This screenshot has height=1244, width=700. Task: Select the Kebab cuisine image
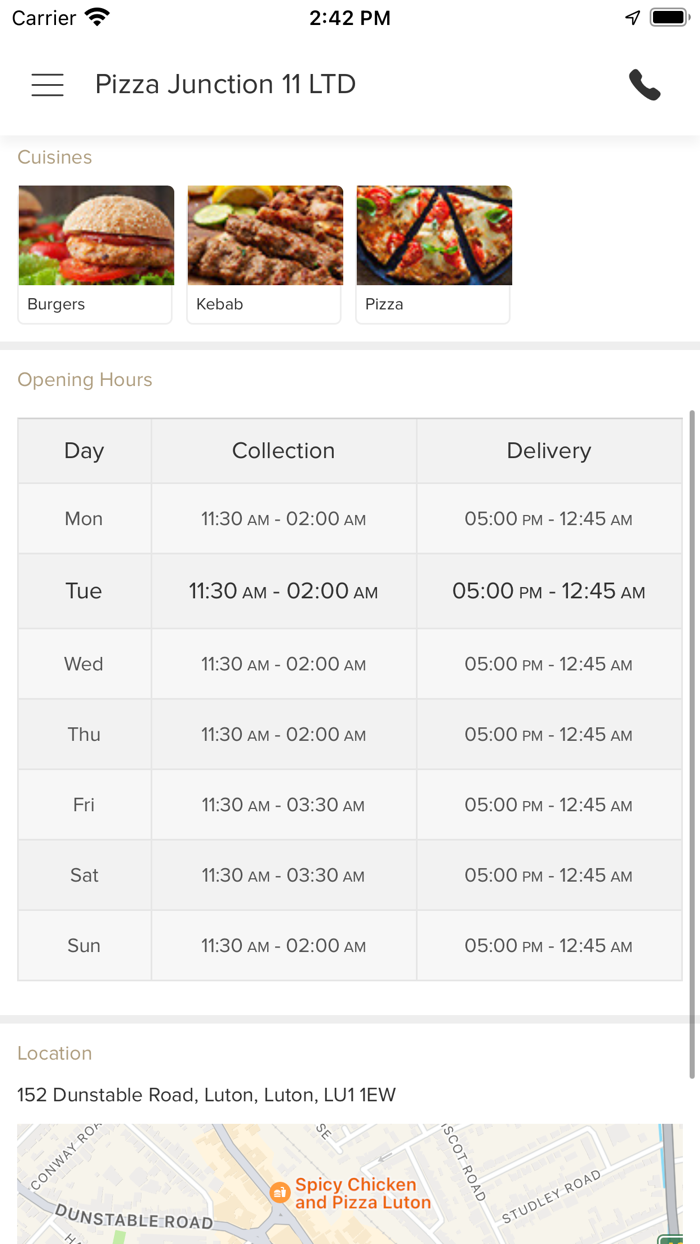click(x=265, y=235)
